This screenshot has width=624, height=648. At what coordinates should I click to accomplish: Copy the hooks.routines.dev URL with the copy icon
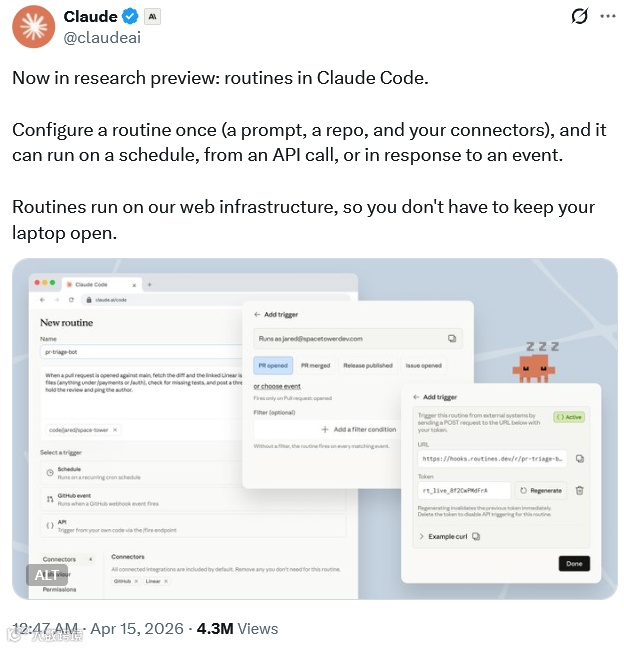pyautogui.click(x=580, y=459)
